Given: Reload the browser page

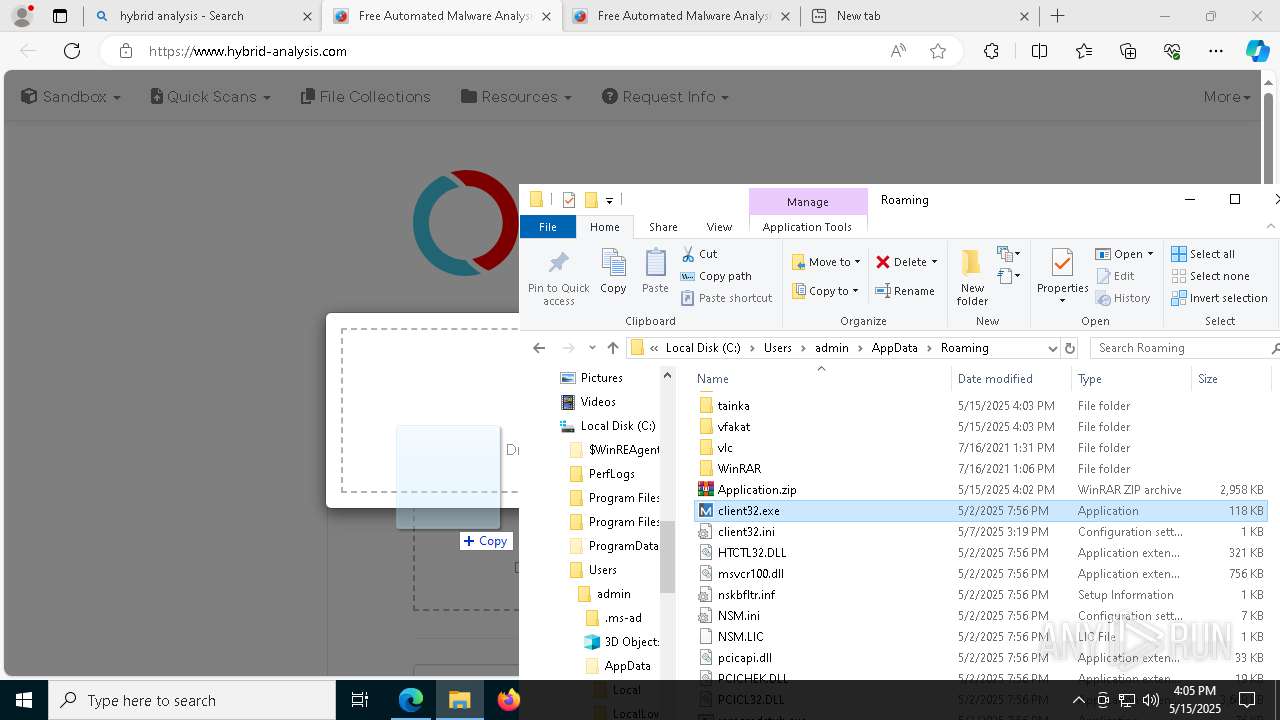Looking at the screenshot, I should [x=72, y=51].
